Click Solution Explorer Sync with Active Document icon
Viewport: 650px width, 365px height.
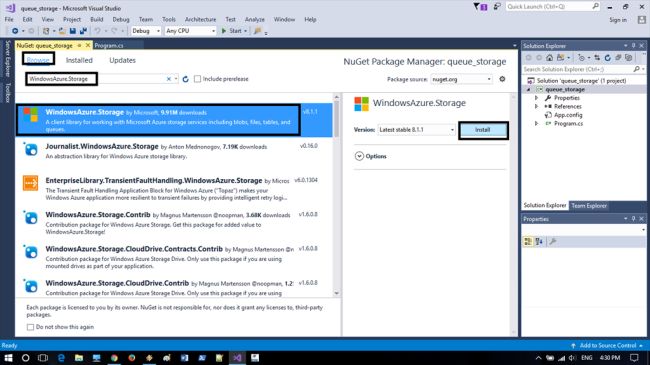[597, 58]
